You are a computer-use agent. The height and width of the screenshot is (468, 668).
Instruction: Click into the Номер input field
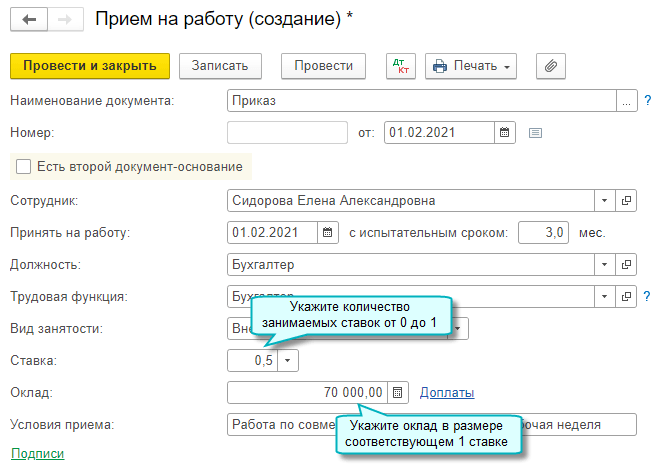pyautogui.click(x=287, y=132)
